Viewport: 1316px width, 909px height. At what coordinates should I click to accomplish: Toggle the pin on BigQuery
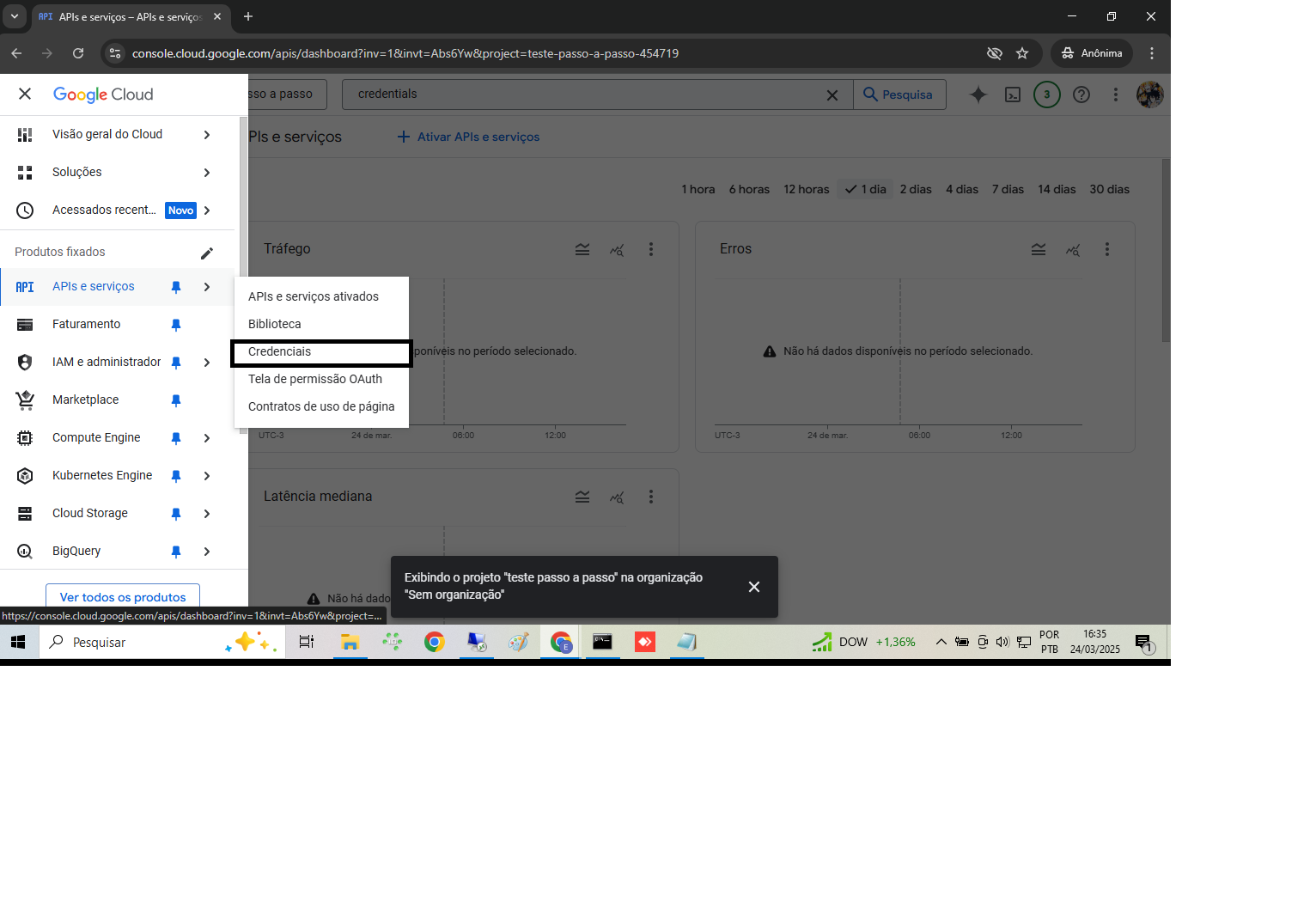(176, 552)
